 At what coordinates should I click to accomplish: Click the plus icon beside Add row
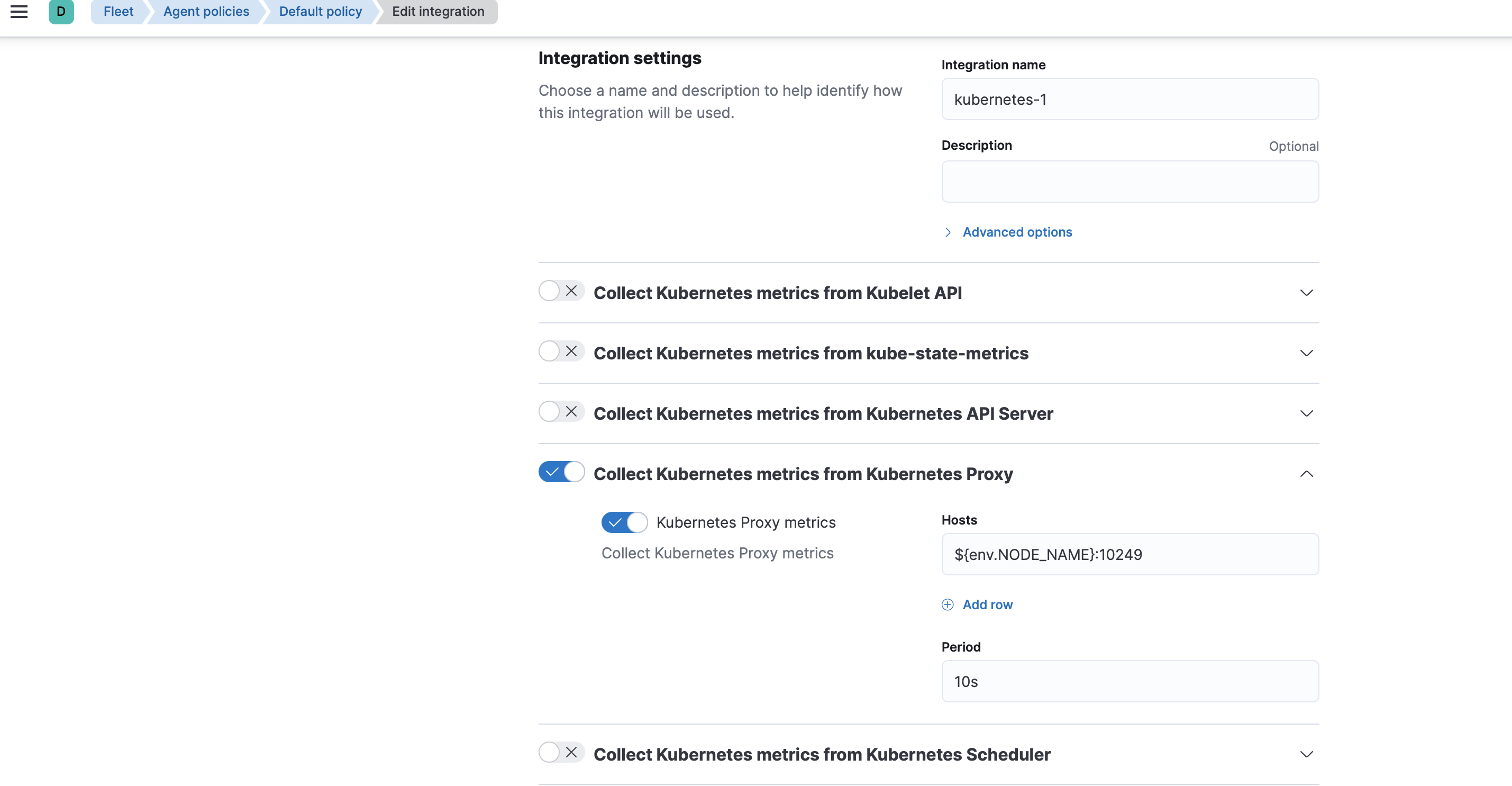pyautogui.click(x=948, y=604)
